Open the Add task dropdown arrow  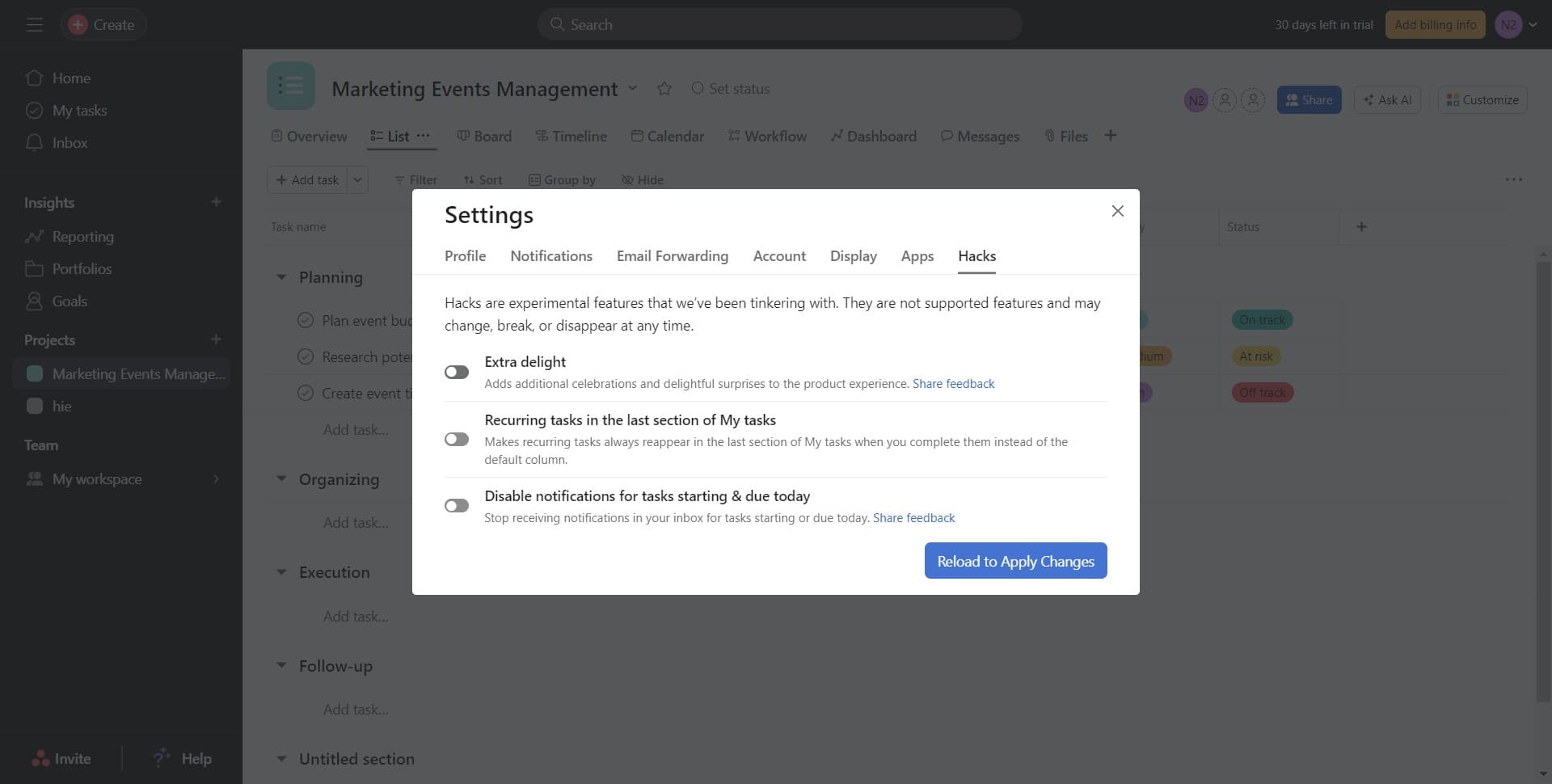coord(356,179)
